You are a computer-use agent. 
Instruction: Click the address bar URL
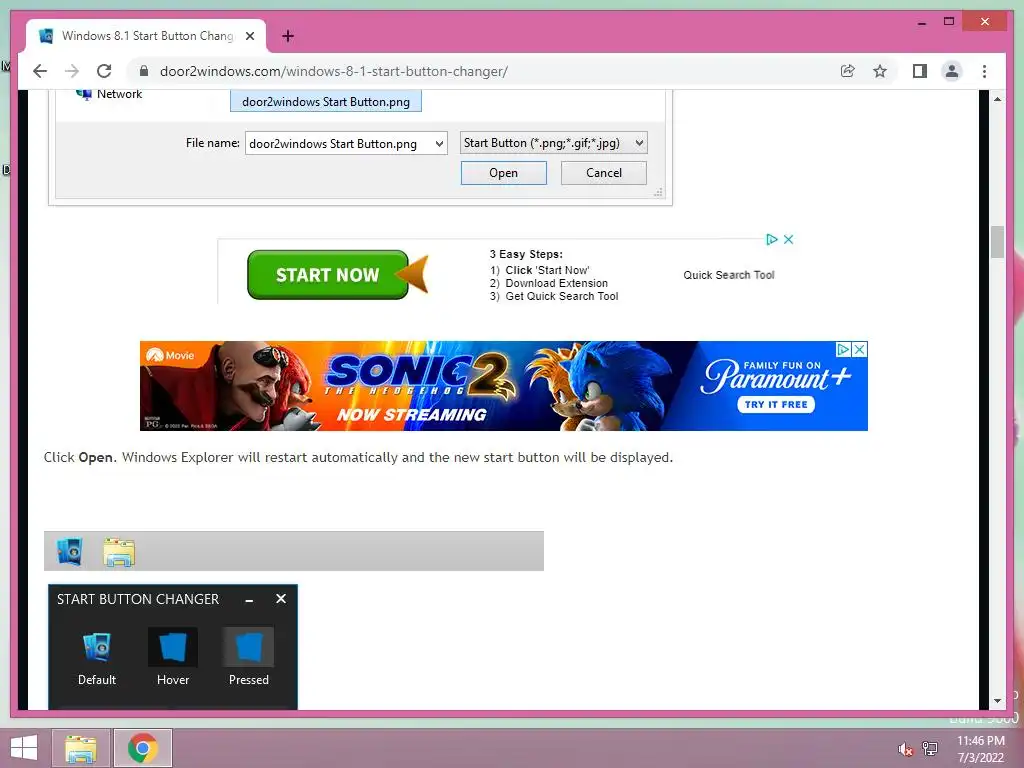[334, 71]
